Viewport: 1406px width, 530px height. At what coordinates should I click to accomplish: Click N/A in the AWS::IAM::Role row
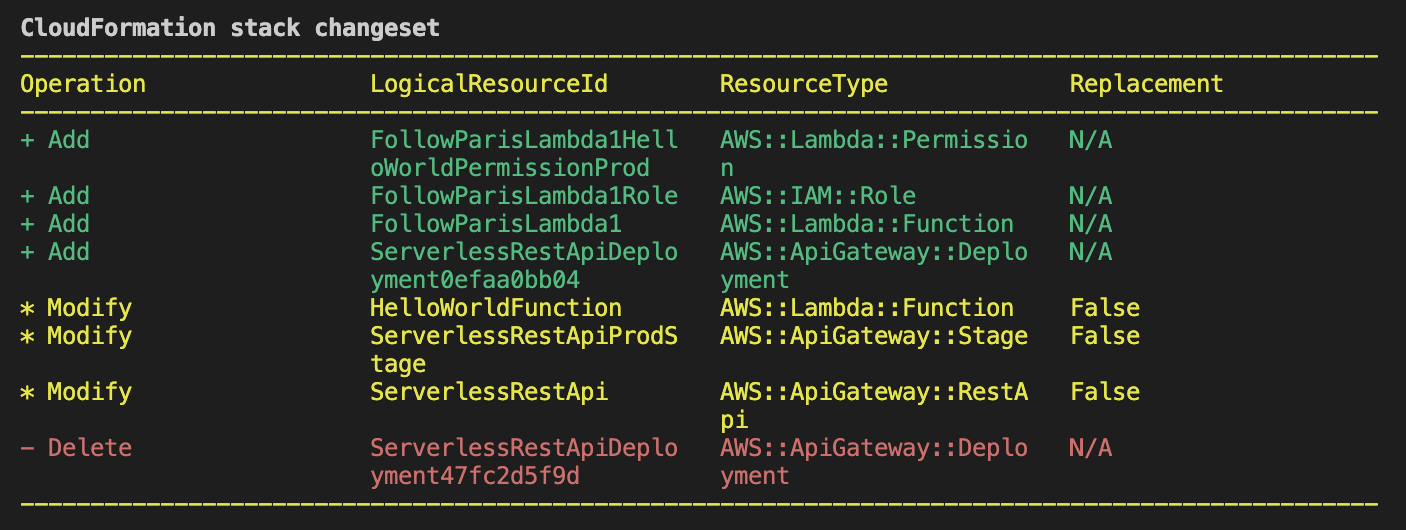1090,196
